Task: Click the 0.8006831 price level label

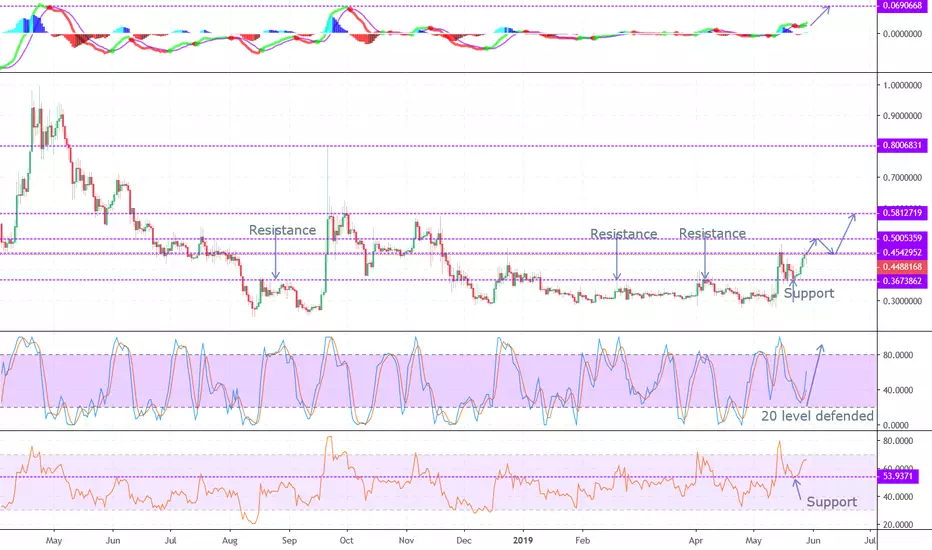Action: pos(902,146)
